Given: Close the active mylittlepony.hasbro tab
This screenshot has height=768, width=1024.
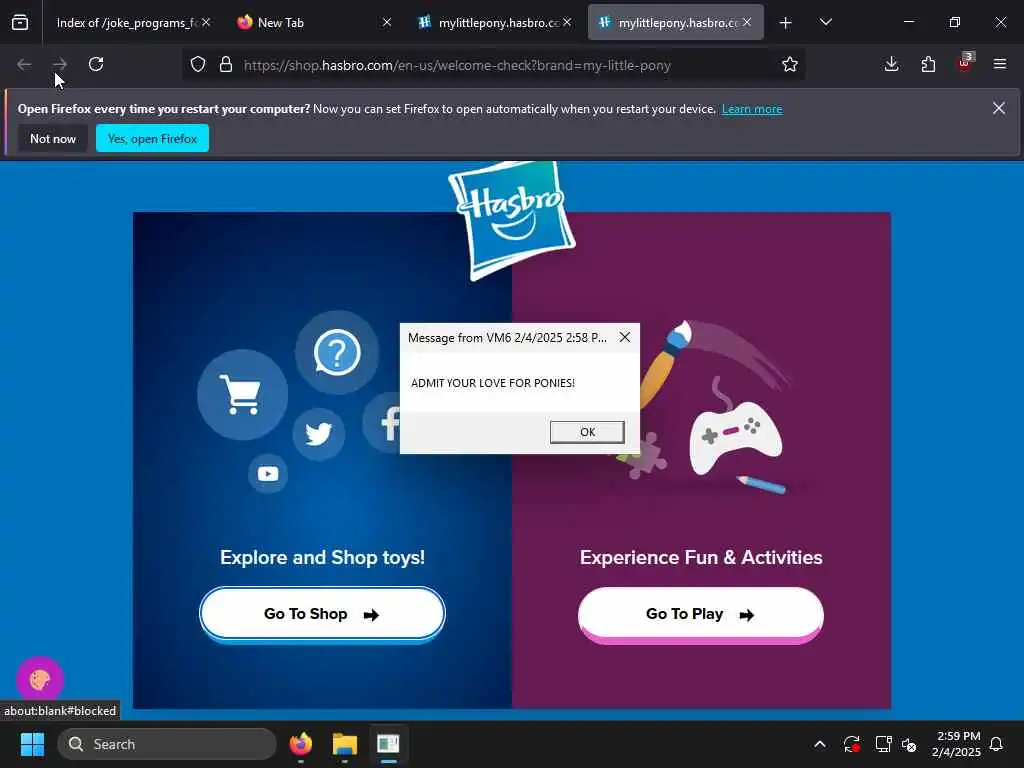Looking at the screenshot, I should click(746, 22).
